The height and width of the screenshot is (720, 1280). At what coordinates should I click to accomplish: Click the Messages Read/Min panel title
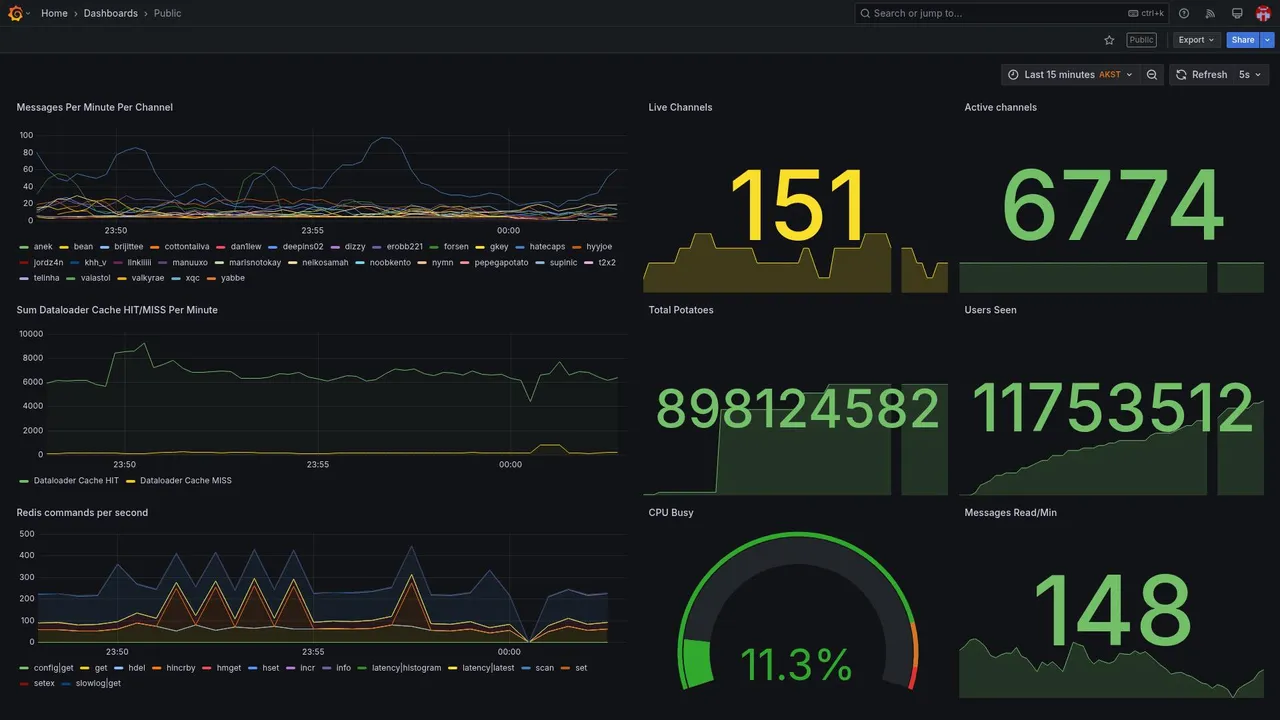click(x=1010, y=513)
